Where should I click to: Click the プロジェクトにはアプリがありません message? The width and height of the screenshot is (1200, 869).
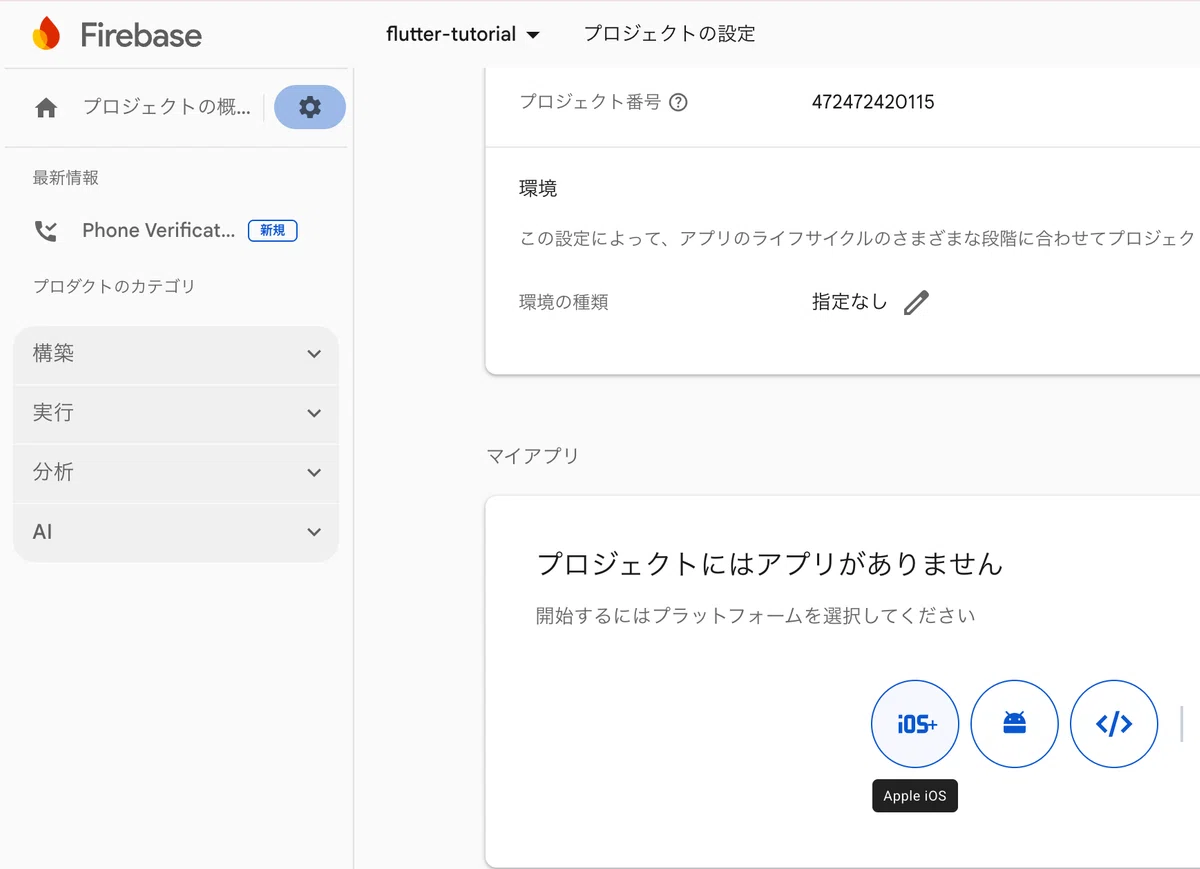(770, 564)
